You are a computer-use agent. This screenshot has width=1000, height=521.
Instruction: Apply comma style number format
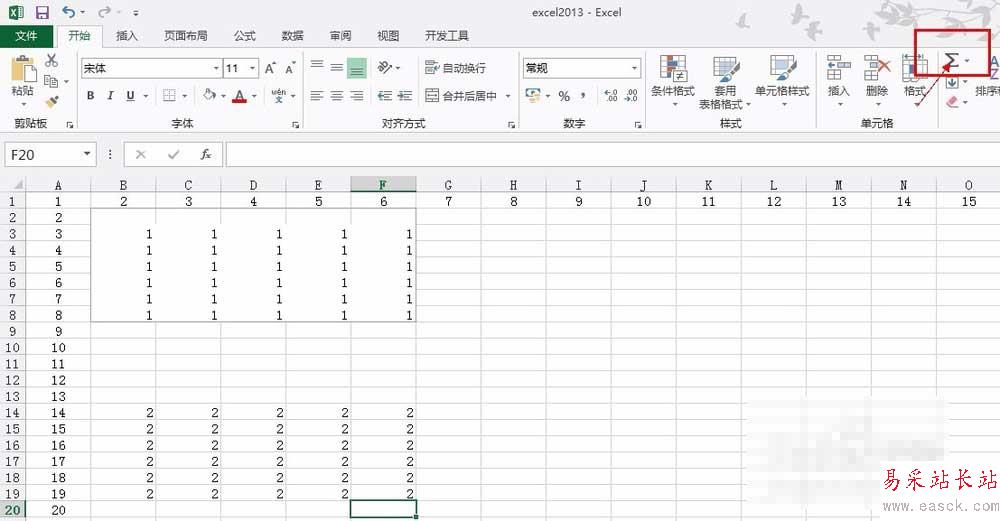(583, 96)
